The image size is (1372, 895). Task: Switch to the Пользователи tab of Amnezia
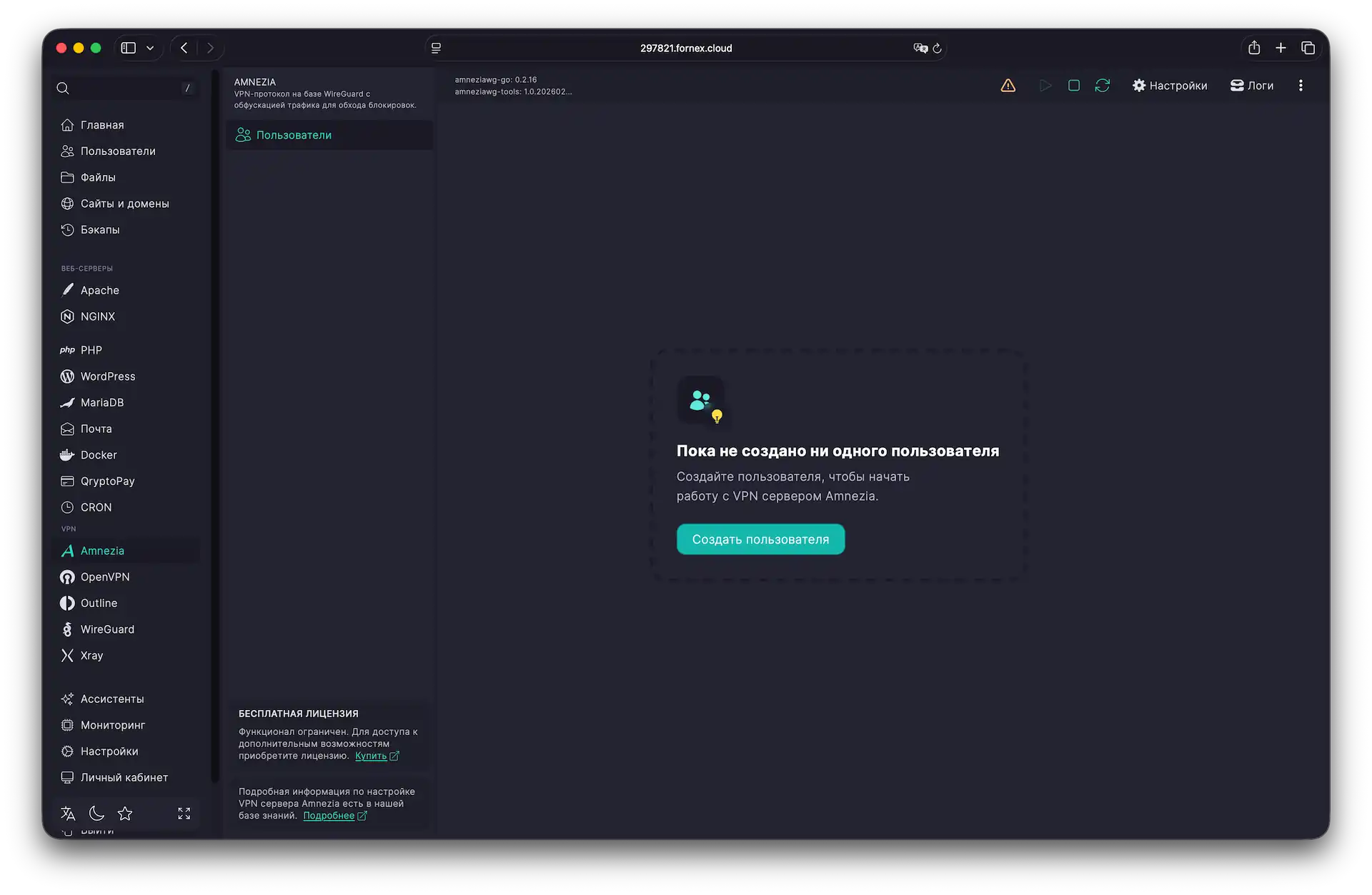click(x=294, y=134)
